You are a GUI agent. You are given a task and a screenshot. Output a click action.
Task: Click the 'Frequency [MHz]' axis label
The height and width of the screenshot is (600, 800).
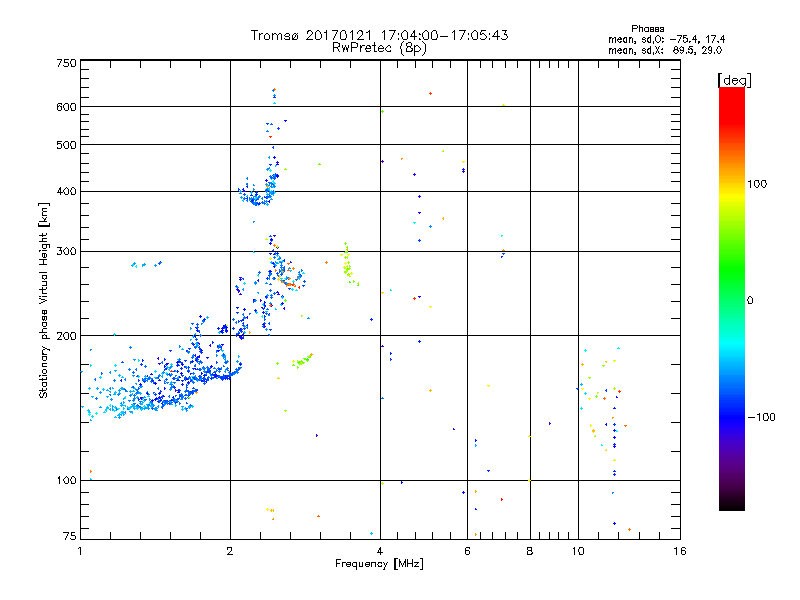pyautogui.click(x=379, y=564)
